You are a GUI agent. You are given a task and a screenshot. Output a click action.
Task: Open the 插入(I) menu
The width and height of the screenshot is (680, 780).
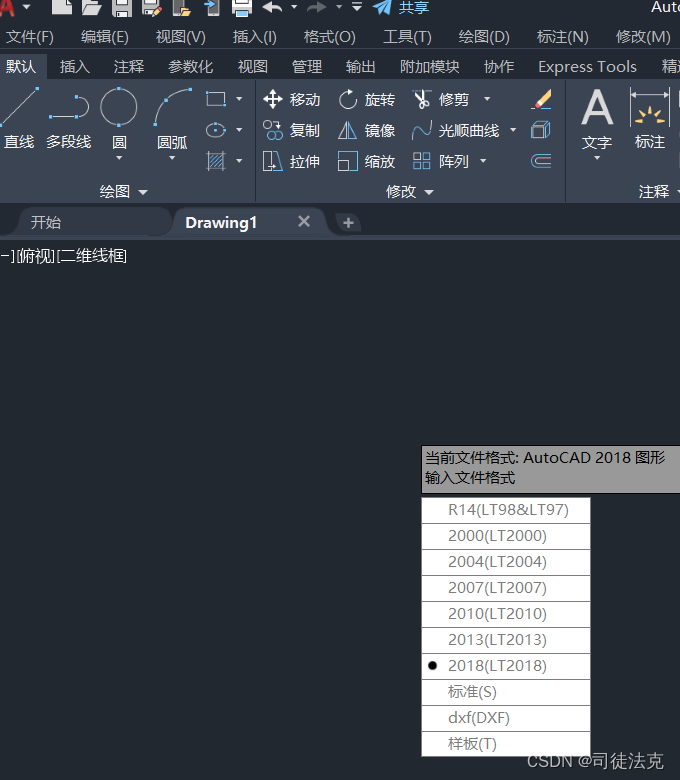point(255,37)
